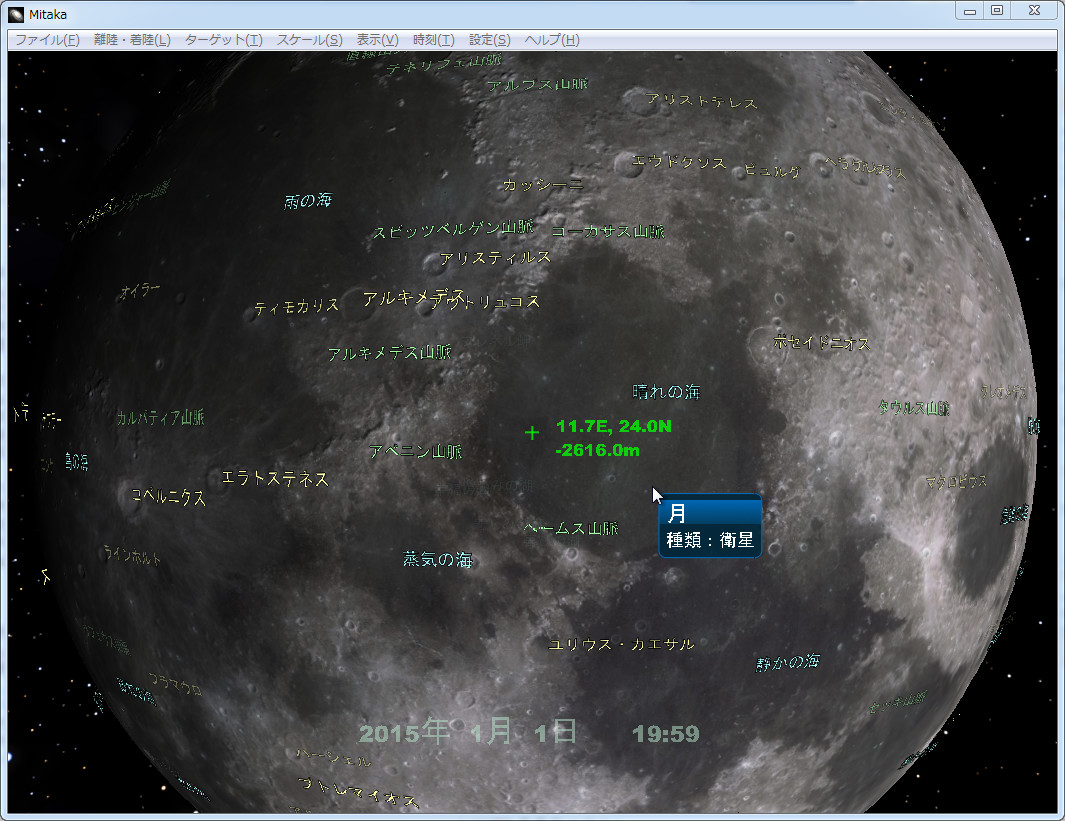Image resolution: width=1065 pixels, height=821 pixels.
Task: Minimize the Mitaka window
Action: (x=970, y=11)
